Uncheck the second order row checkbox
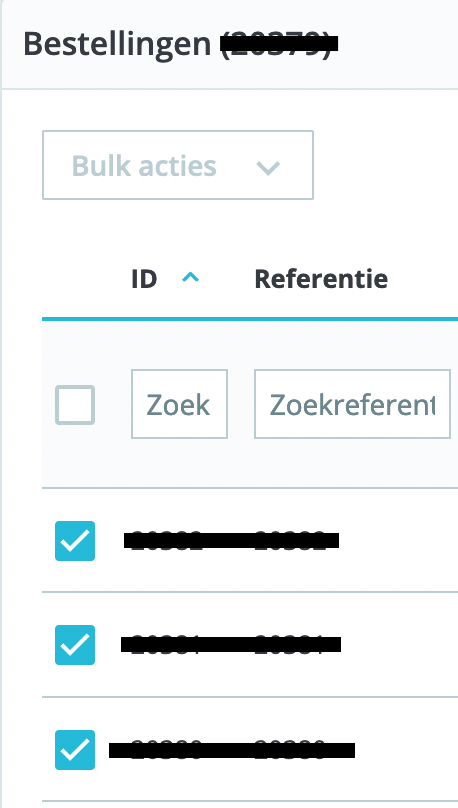This screenshot has height=808, width=458. [x=75, y=645]
